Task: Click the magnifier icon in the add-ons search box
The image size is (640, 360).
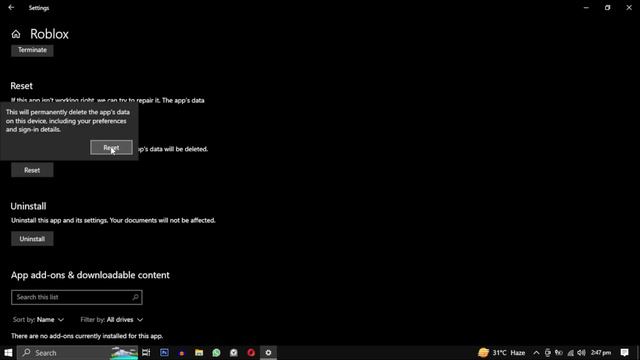Action: point(135,297)
